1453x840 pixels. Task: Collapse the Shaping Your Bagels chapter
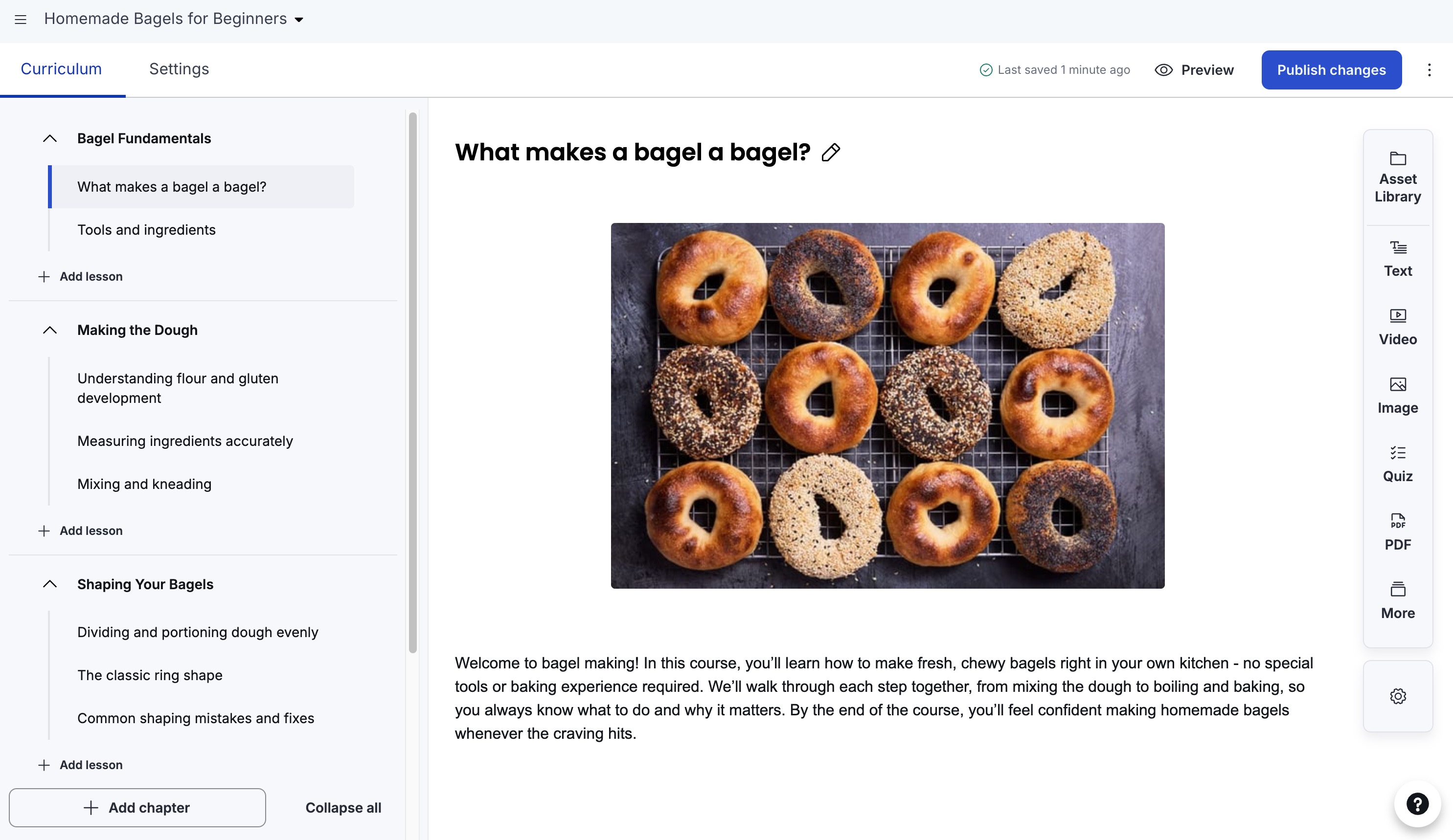[50, 584]
